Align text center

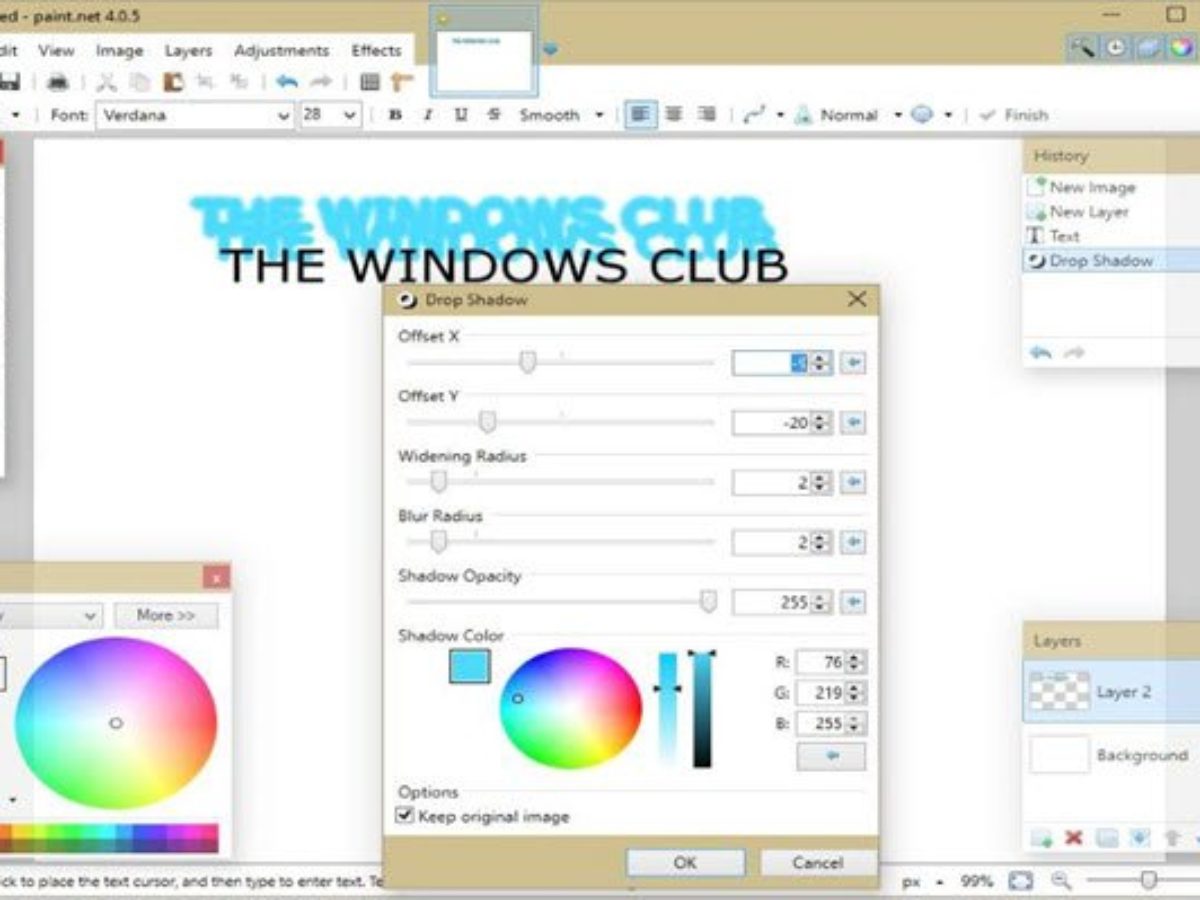(x=673, y=115)
